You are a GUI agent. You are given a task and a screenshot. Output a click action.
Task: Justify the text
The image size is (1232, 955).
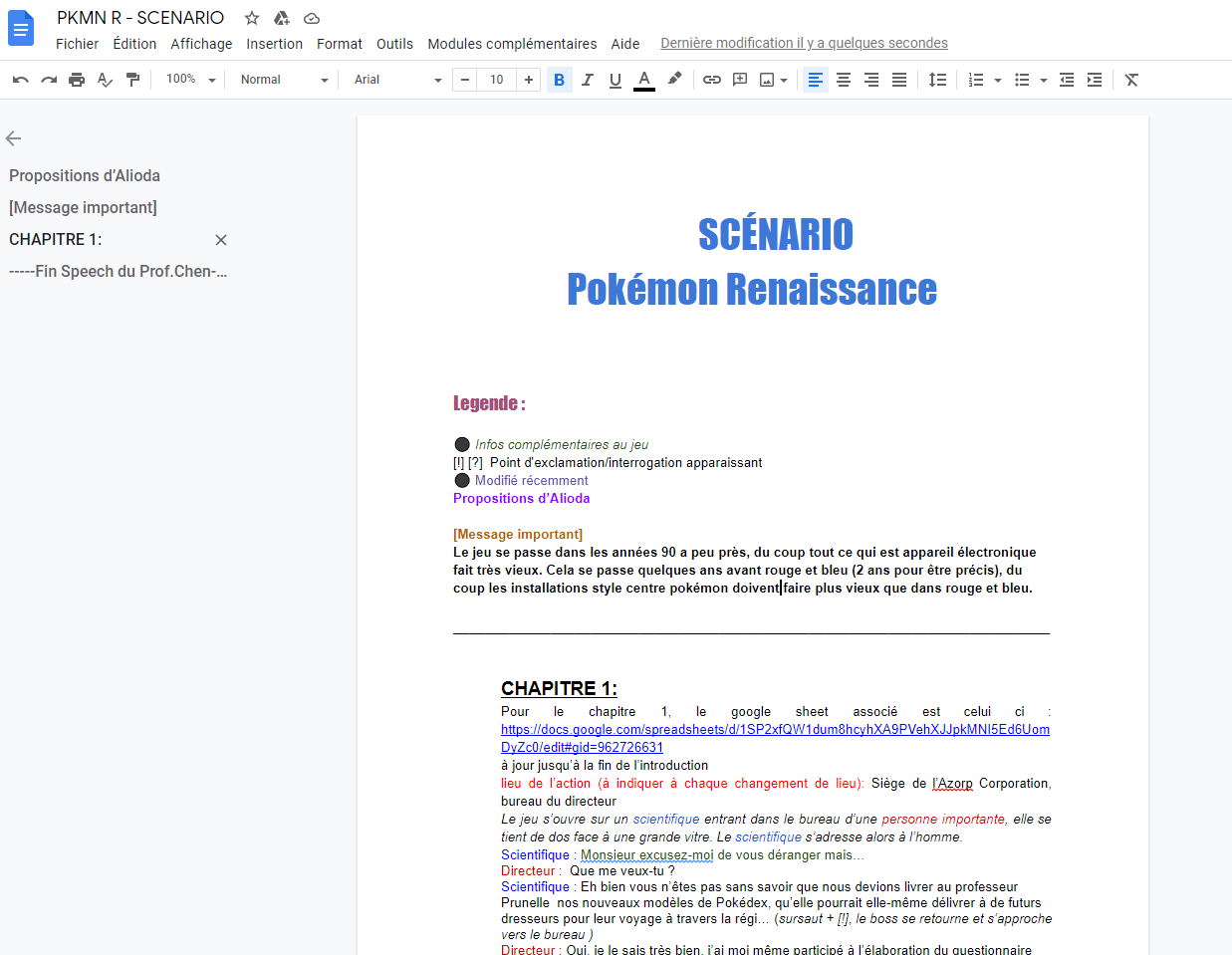tap(899, 80)
